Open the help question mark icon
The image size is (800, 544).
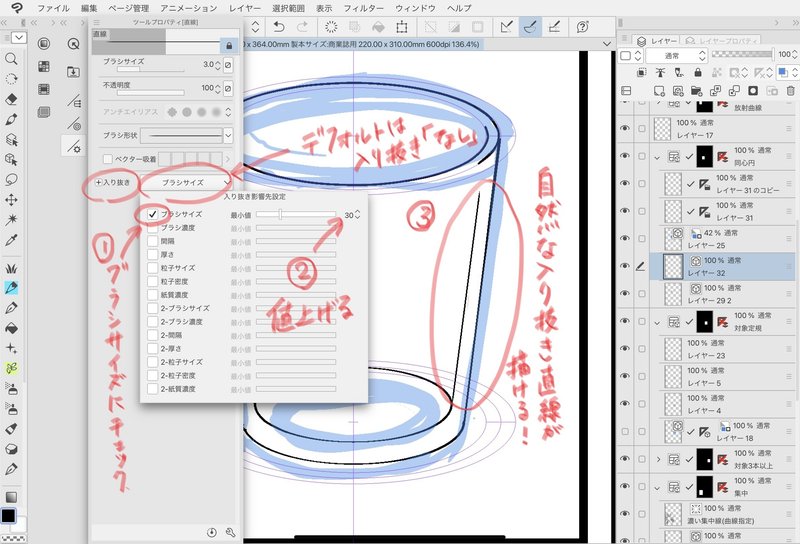pos(582,27)
